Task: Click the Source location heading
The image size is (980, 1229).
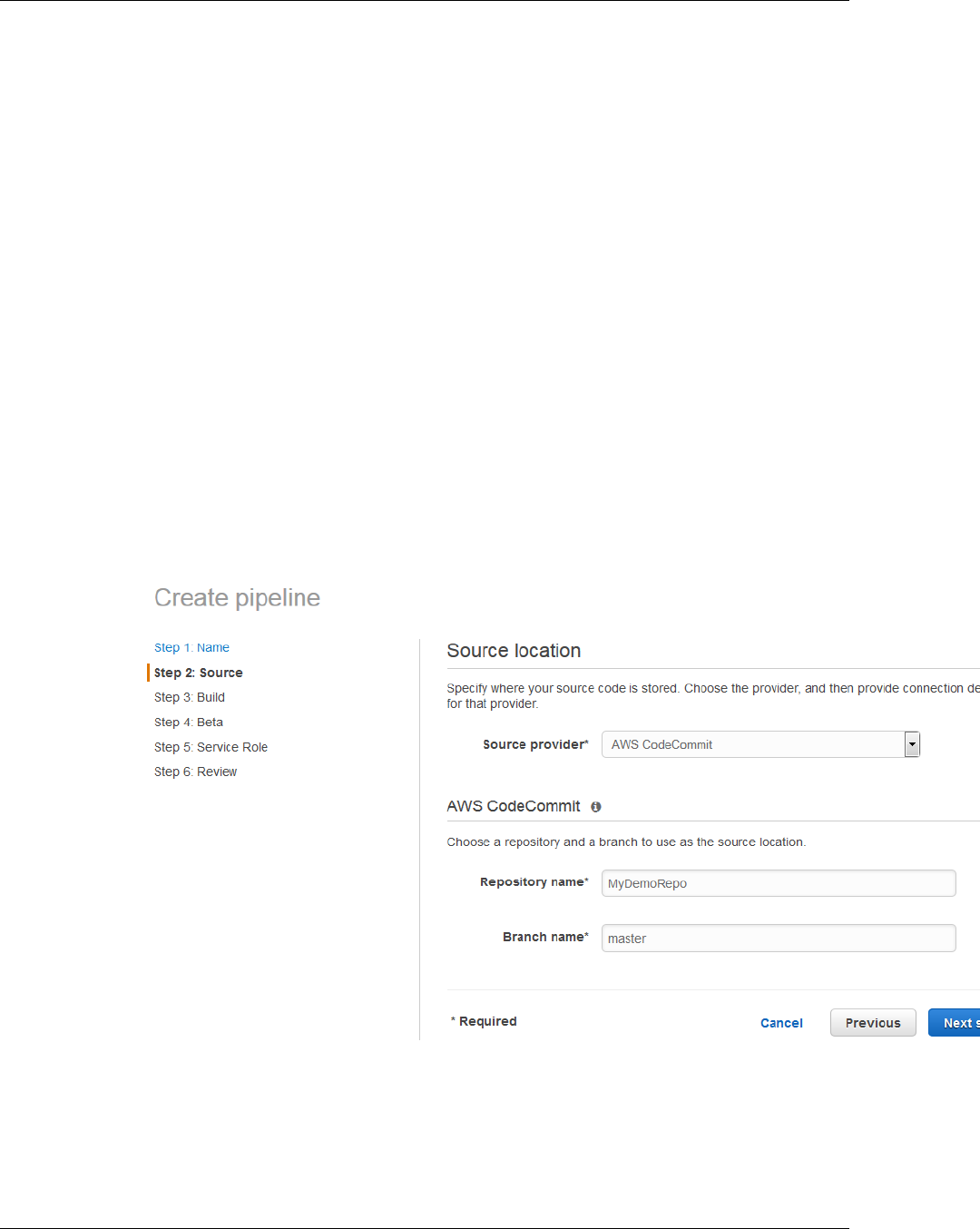Action: point(514,651)
